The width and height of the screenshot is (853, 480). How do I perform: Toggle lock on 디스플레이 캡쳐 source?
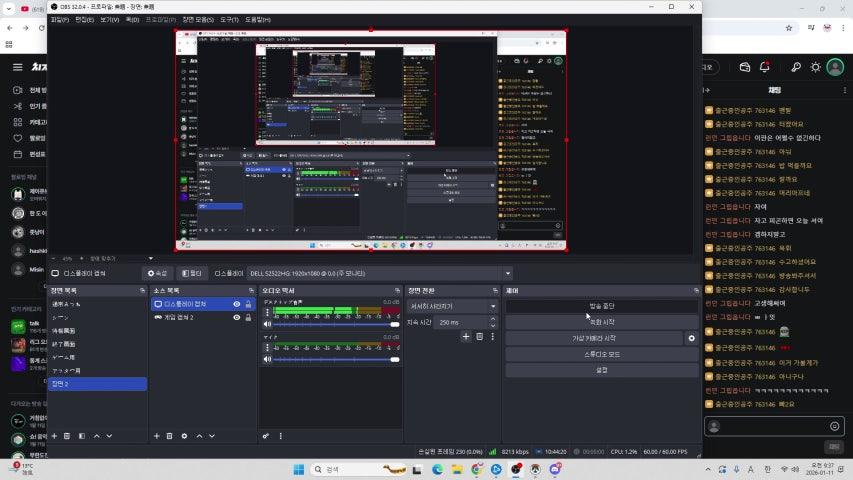click(x=248, y=304)
